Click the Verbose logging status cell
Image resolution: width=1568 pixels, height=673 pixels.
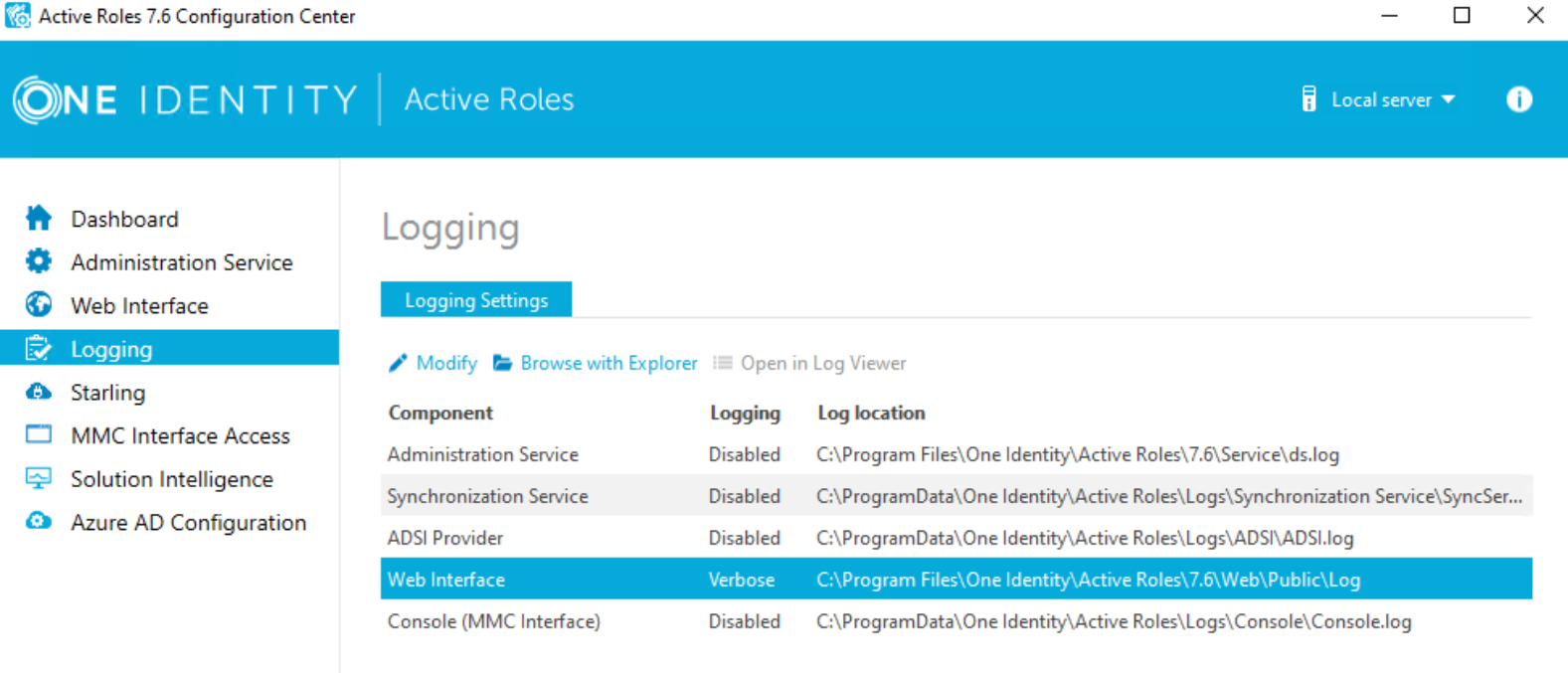pyautogui.click(x=741, y=580)
